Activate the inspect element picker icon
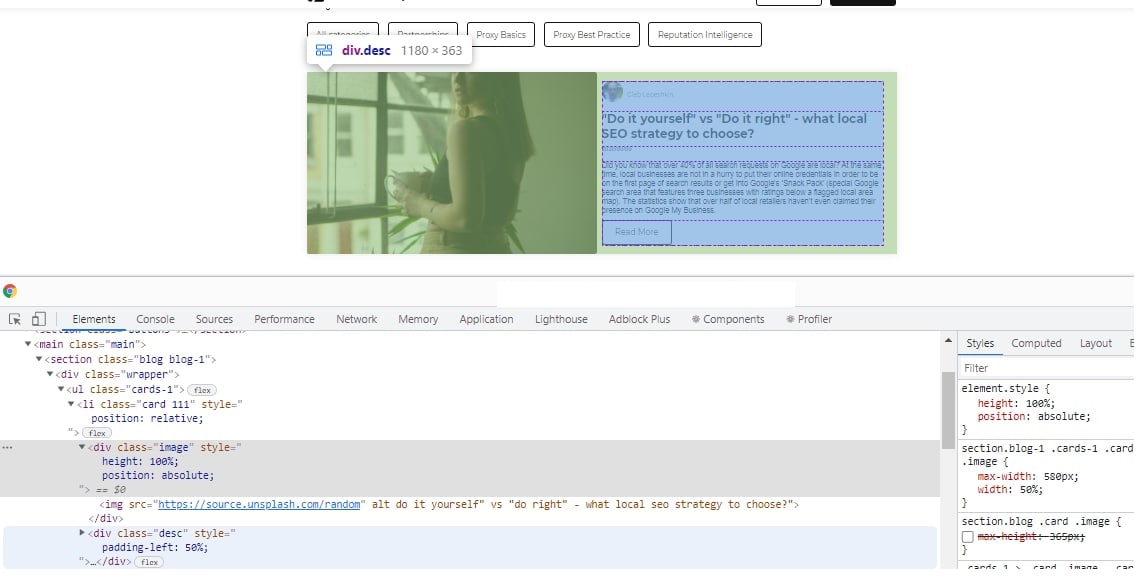 click(x=15, y=319)
